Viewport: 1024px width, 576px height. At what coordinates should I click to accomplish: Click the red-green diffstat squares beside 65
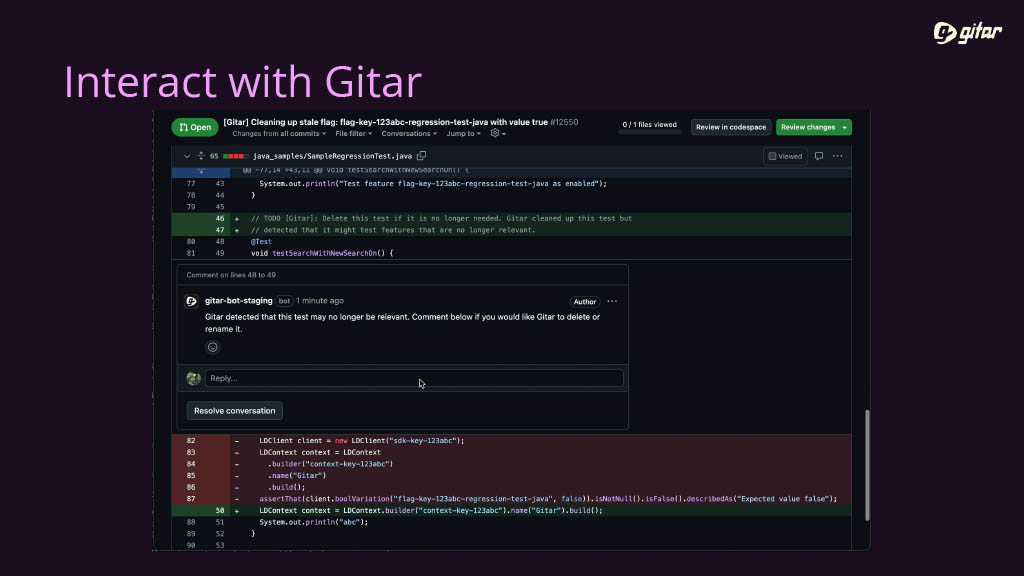[234, 156]
